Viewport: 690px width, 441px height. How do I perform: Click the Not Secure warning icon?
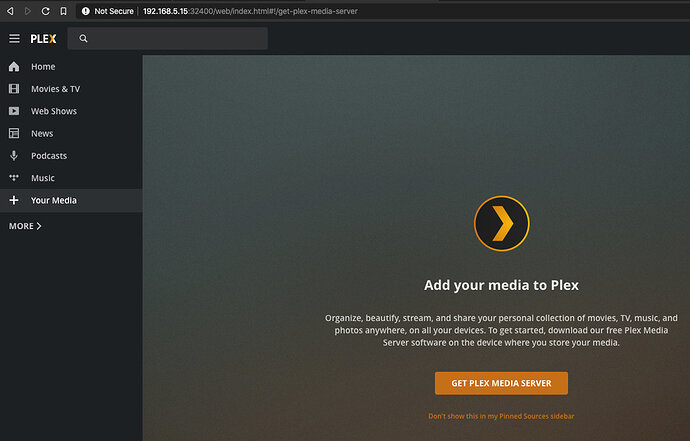(86, 11)
